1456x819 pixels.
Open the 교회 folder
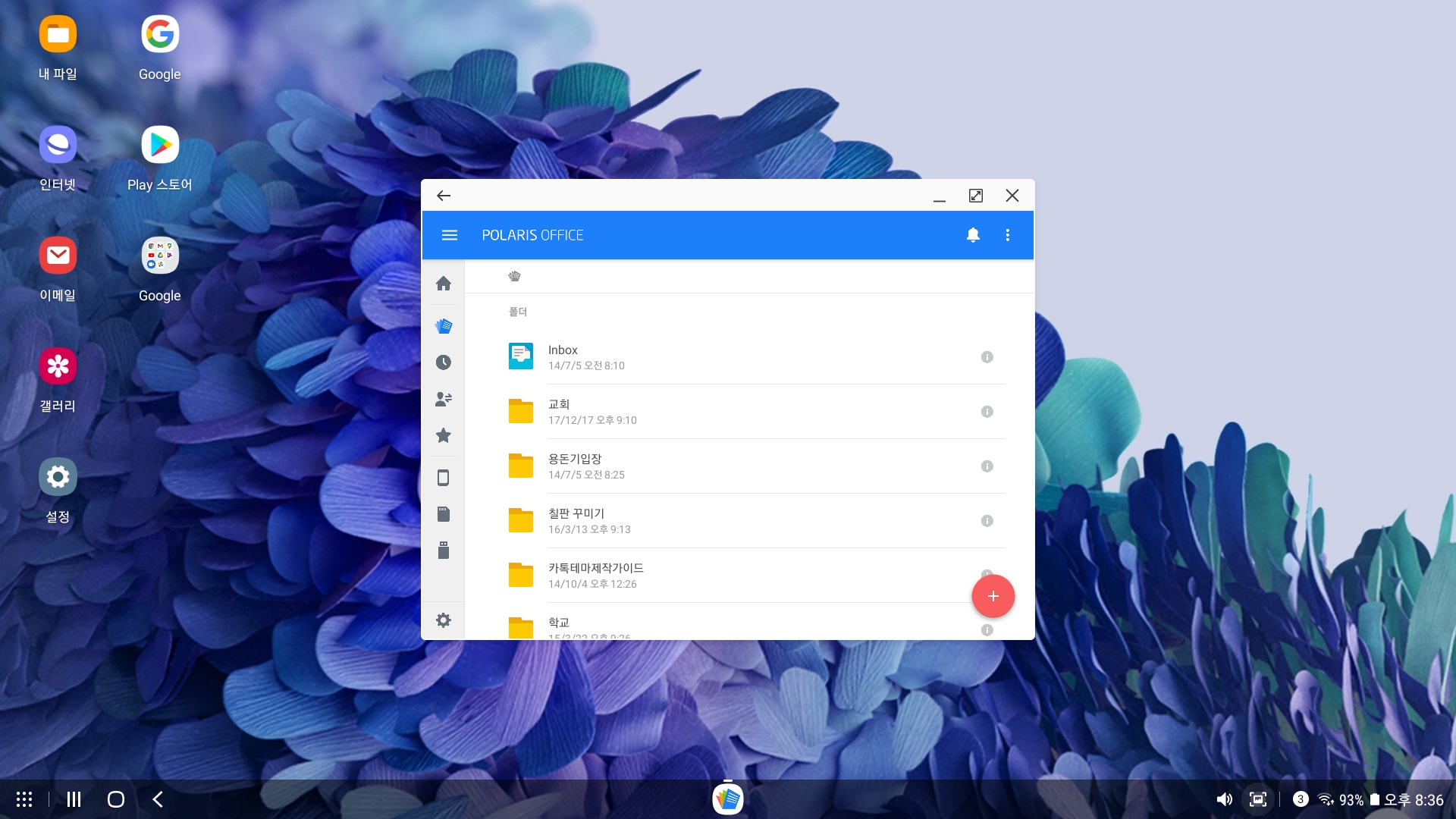(x=559, y=411)
